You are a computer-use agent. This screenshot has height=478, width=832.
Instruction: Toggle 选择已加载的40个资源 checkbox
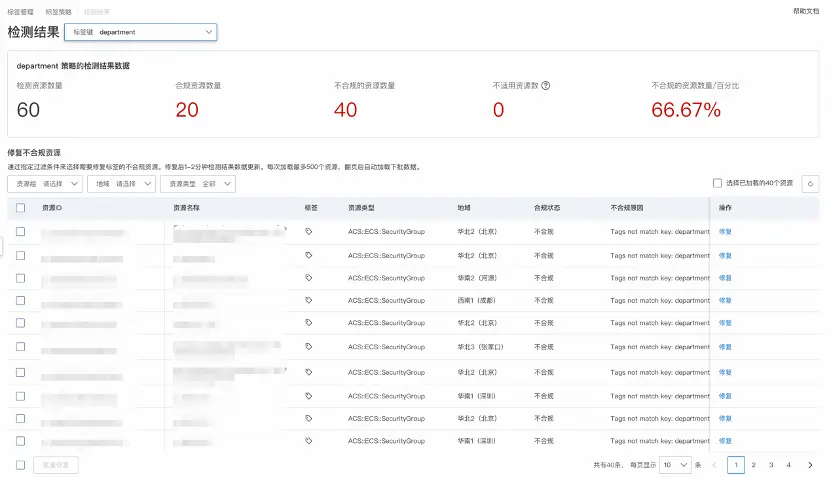[717, 184]
